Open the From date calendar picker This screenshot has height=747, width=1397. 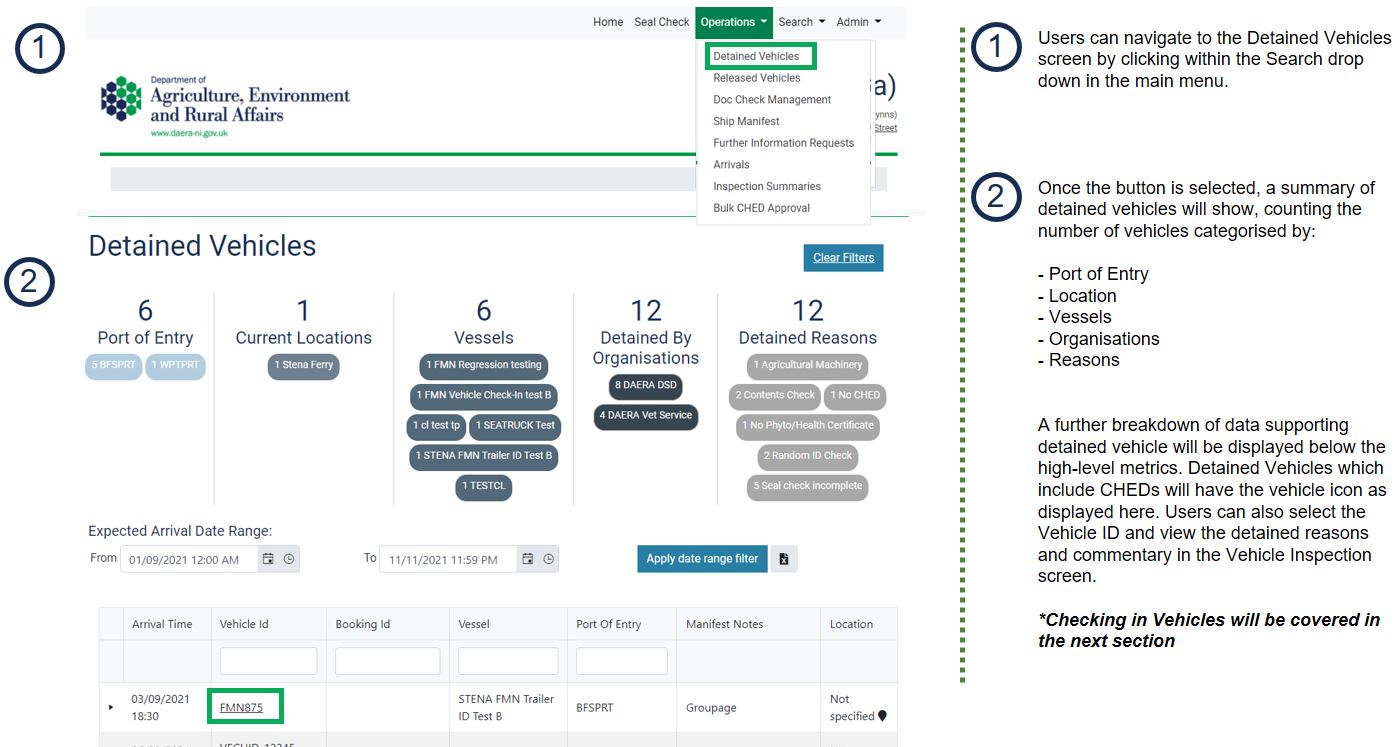[268, 559]
